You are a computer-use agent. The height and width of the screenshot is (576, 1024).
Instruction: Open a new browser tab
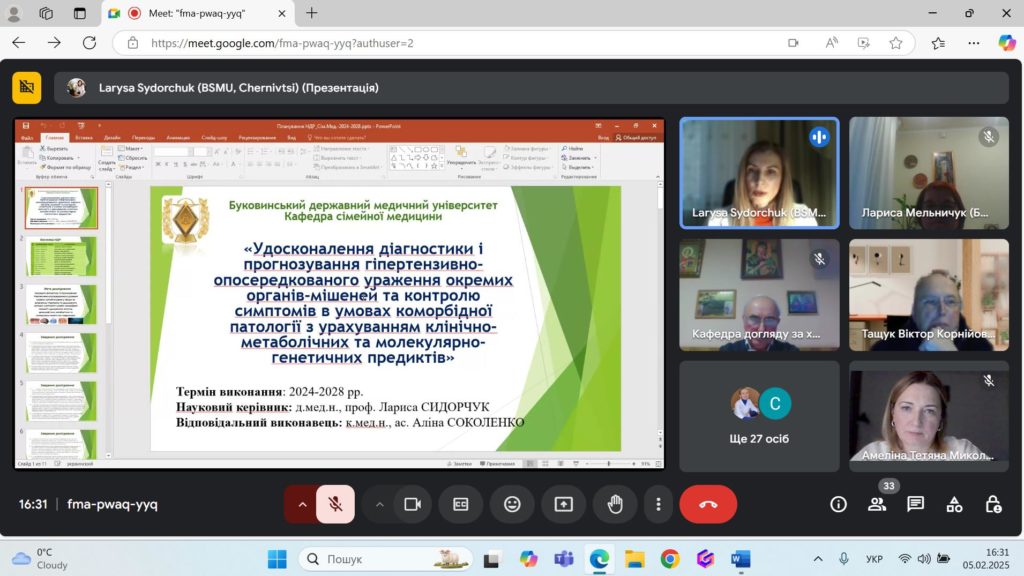[x=312, y=13]
